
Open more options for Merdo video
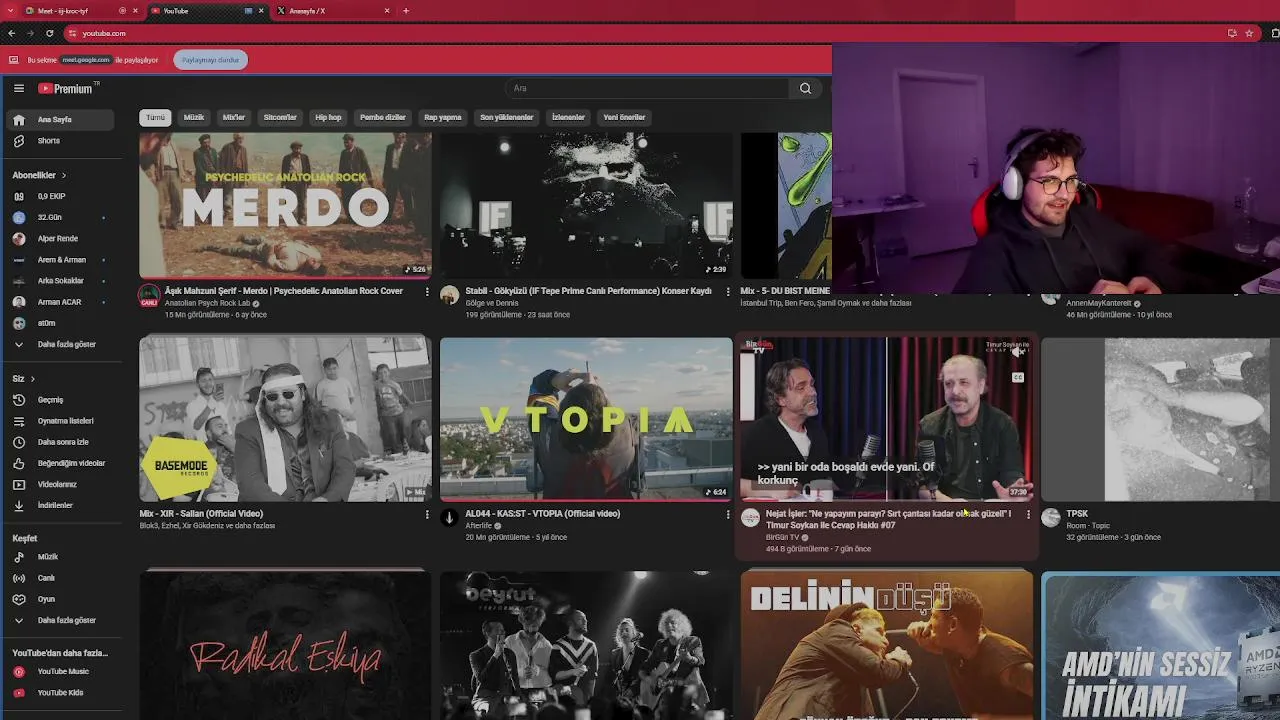pos(427,292)
